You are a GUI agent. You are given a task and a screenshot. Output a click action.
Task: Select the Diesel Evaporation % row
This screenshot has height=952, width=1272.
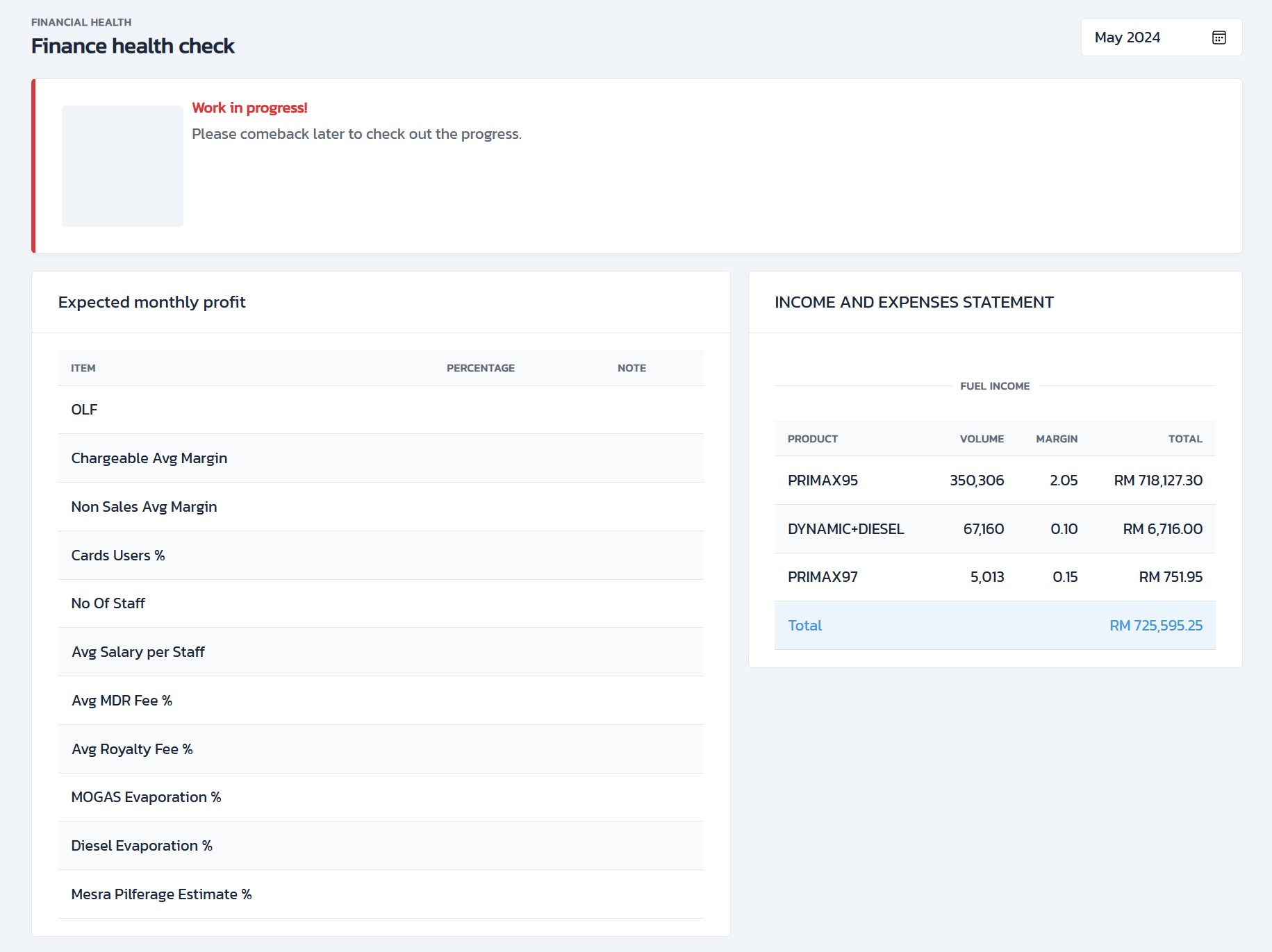pos(380,846)
